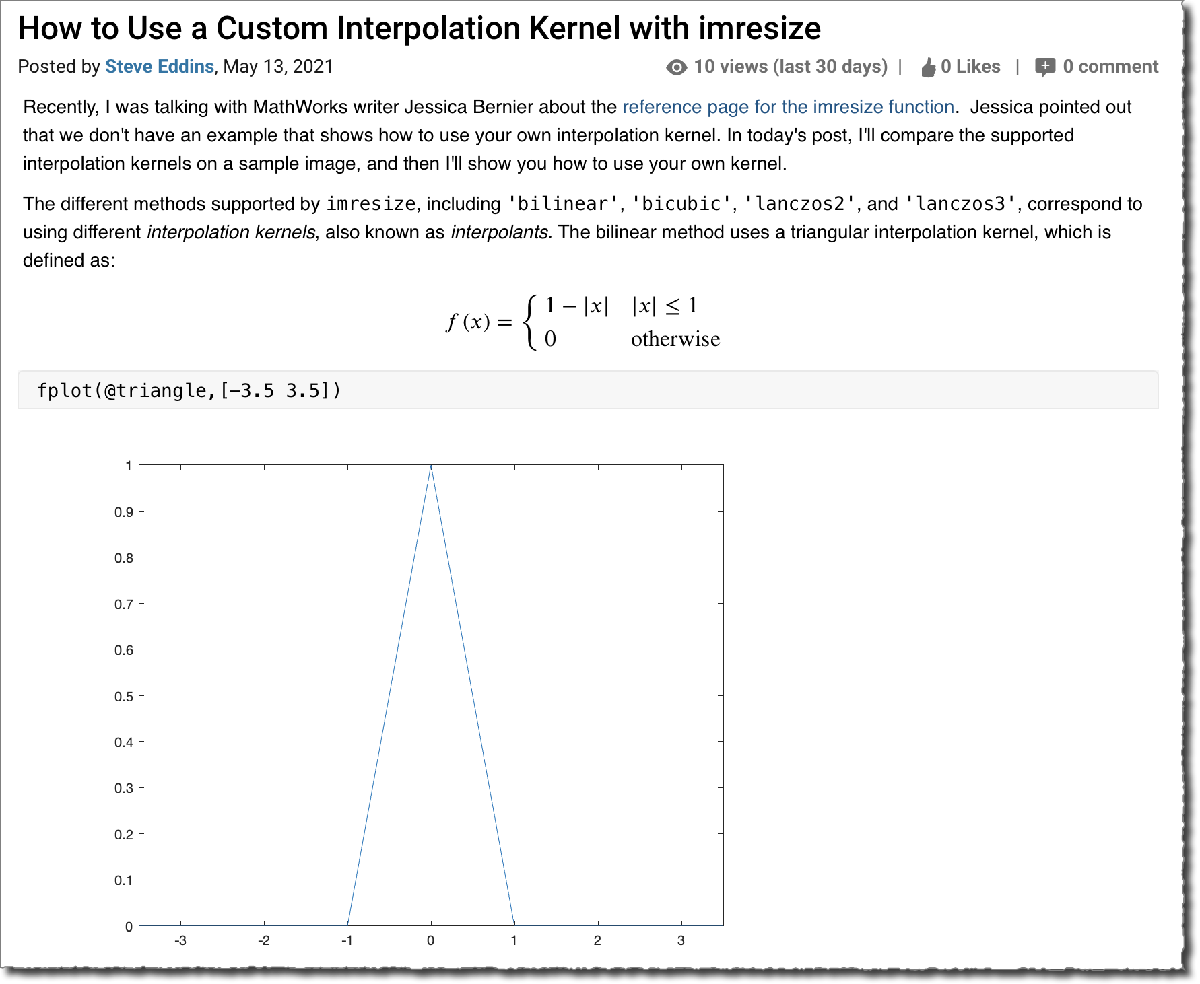The height and width of the screenshot is (984, 1200).
Task: Click the thumbs-up like icon
Action: [x=928, y=68]
